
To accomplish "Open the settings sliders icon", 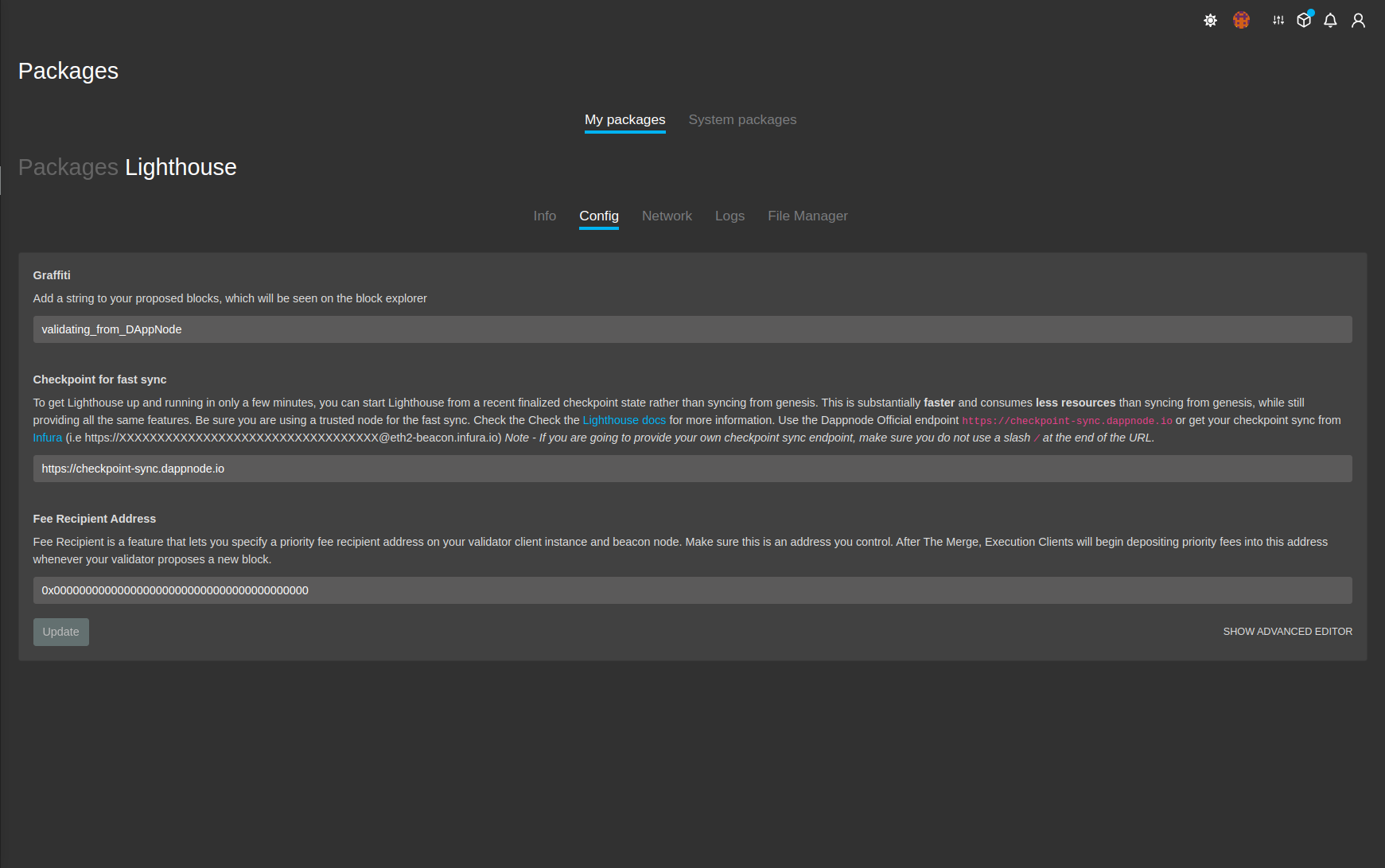I will point(1277,20).
